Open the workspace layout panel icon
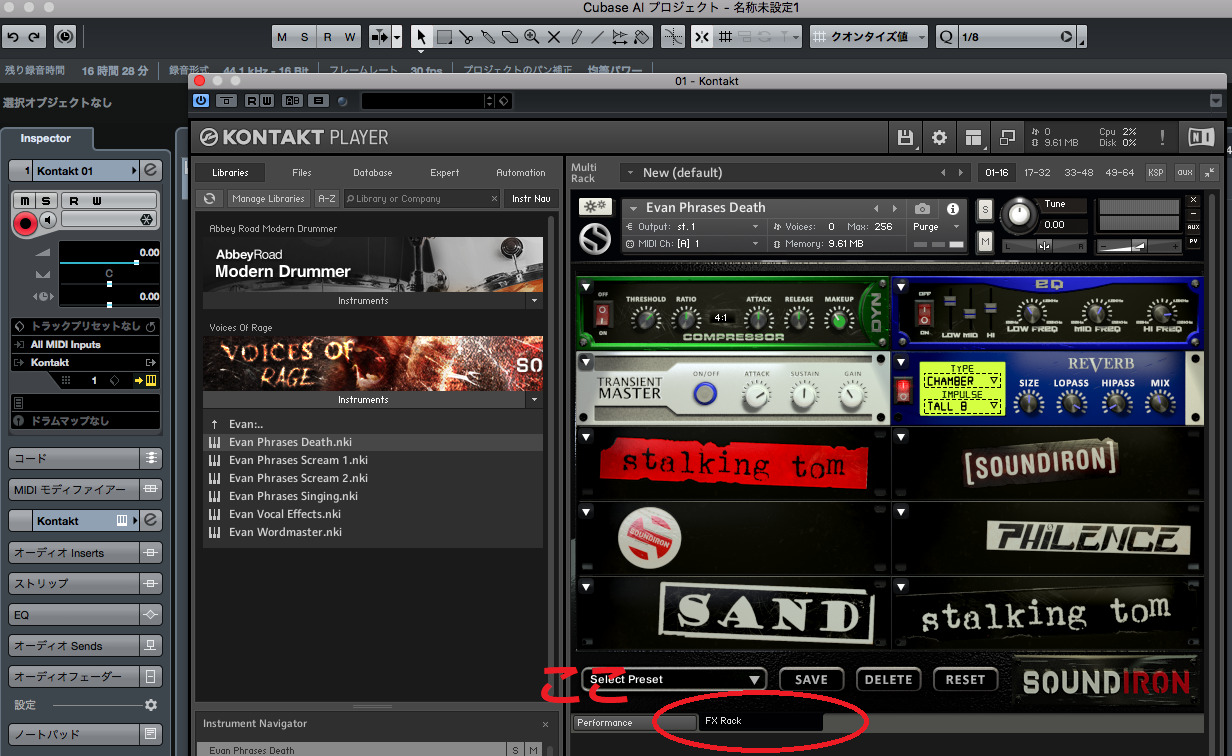The height and width of the screenshot is (756, 1232). click(x=973, y=138)
